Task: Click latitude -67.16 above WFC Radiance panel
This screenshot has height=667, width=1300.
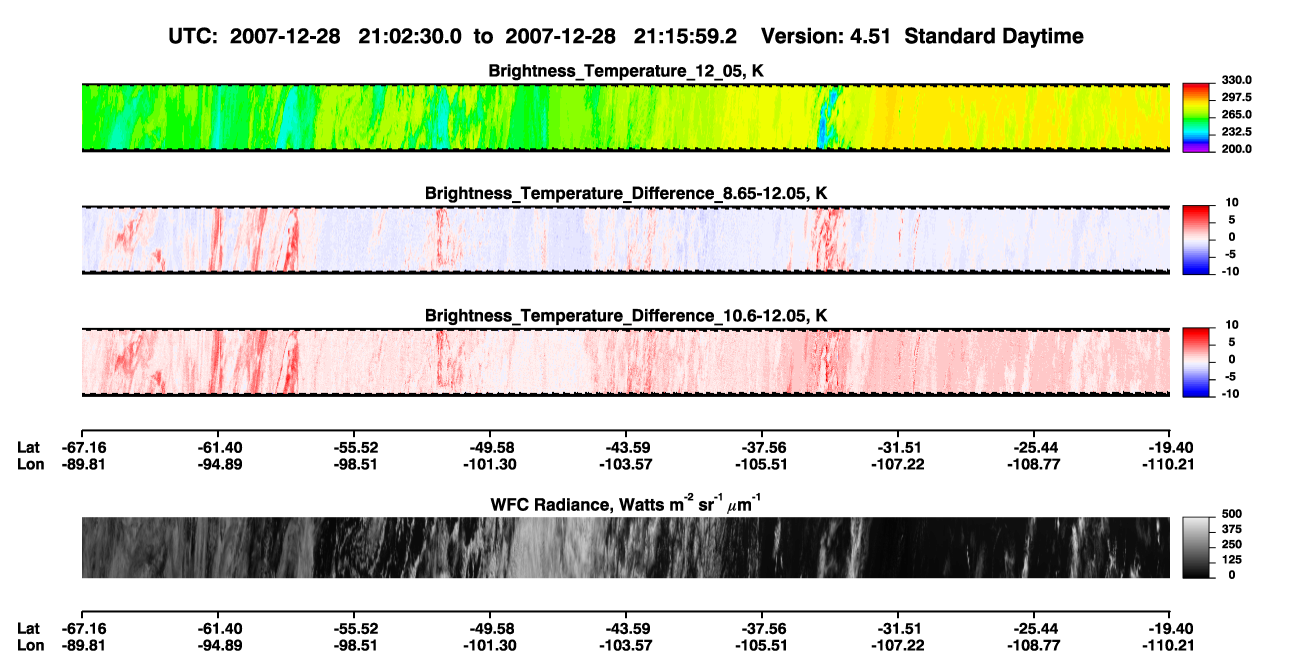Action: 82,447
